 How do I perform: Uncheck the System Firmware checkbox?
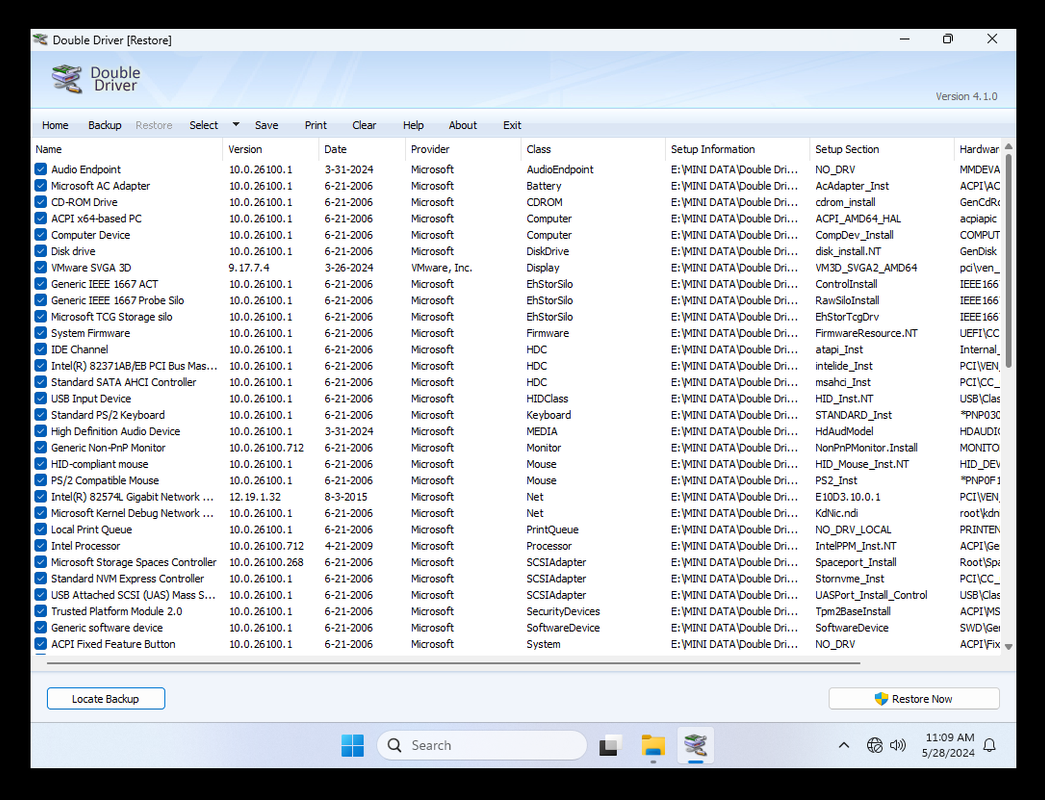[41, 333]
